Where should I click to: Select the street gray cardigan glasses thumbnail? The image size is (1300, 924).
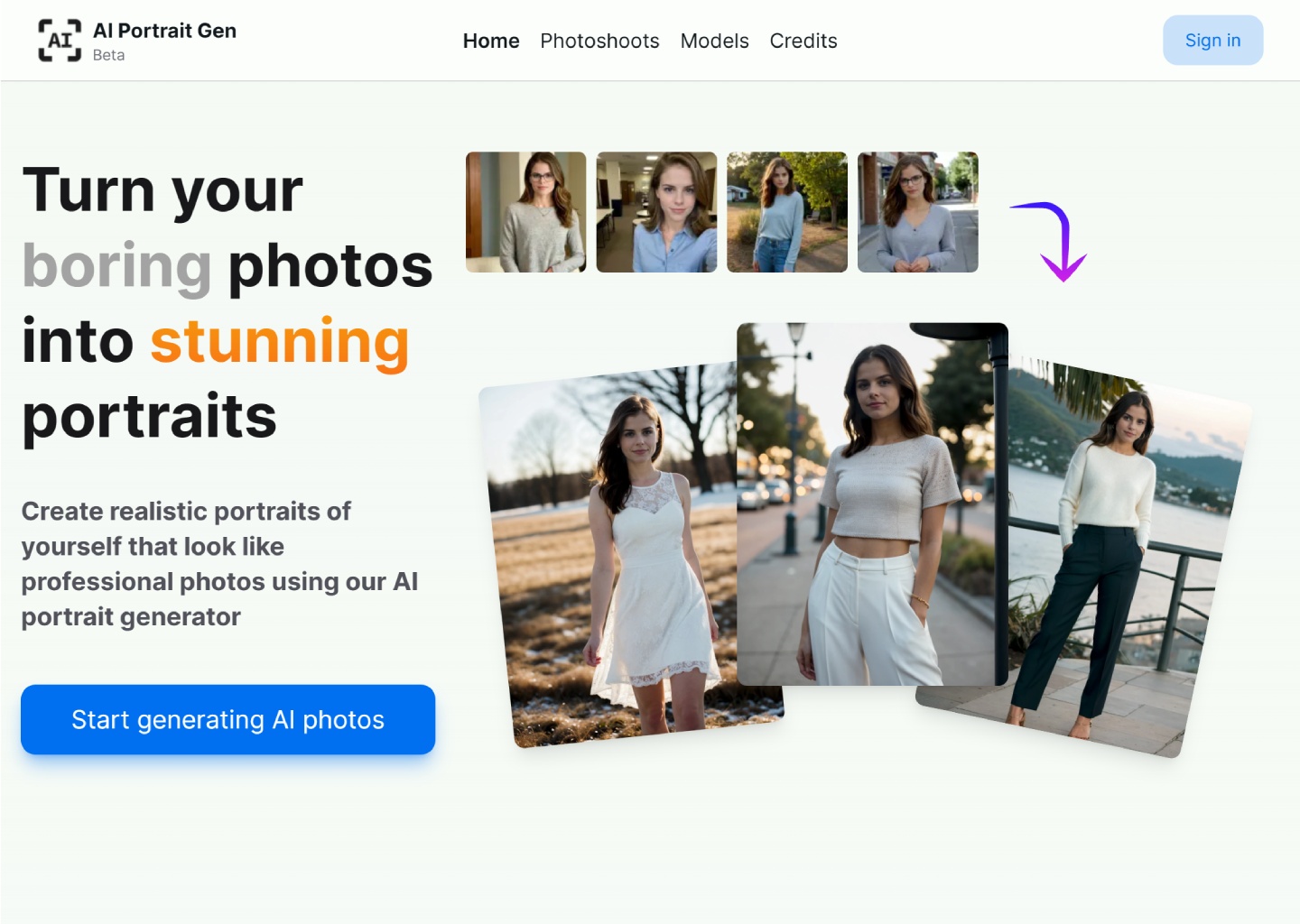pos(918,212)
